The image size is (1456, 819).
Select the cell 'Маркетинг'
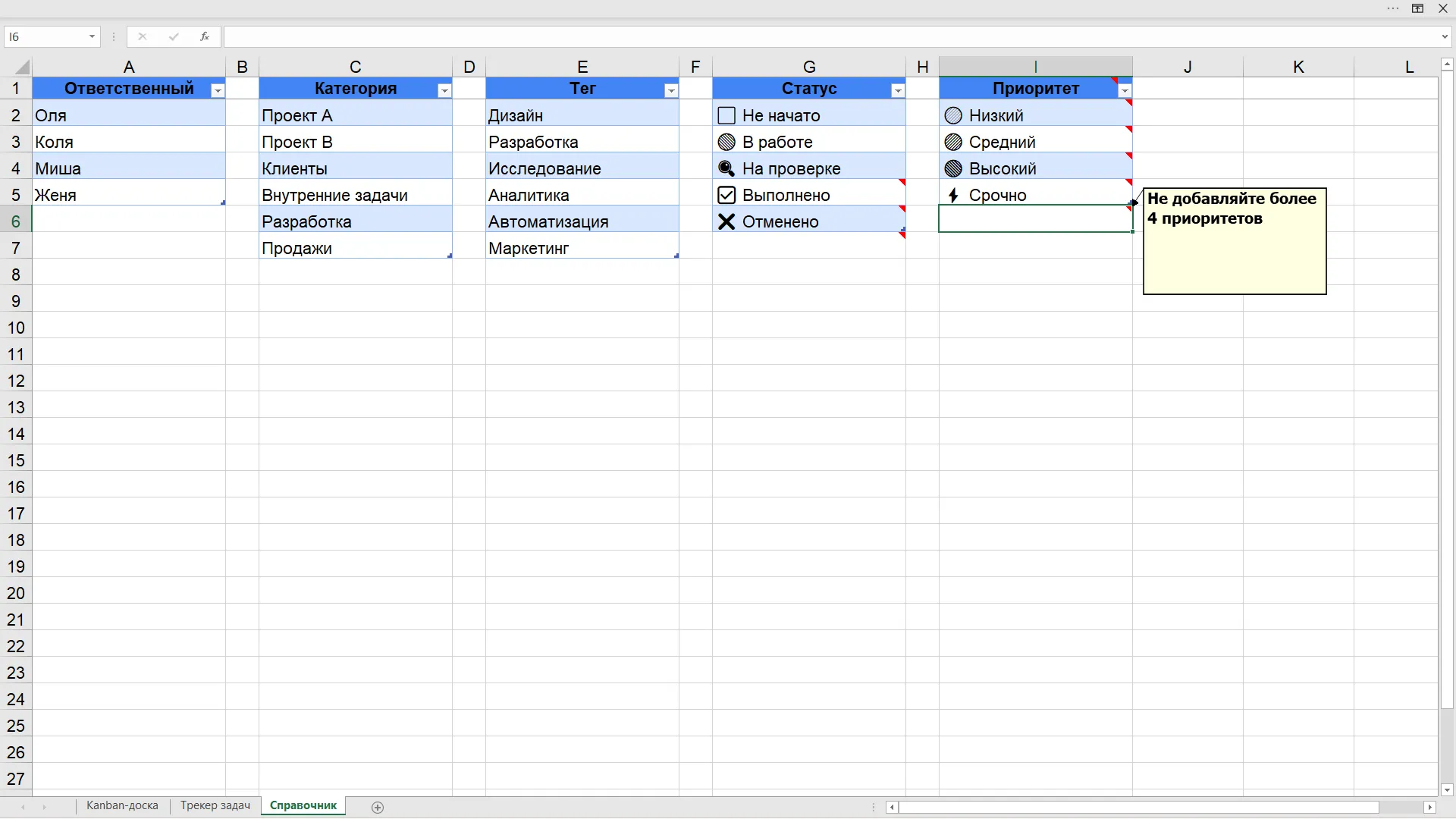coord(582,248)
